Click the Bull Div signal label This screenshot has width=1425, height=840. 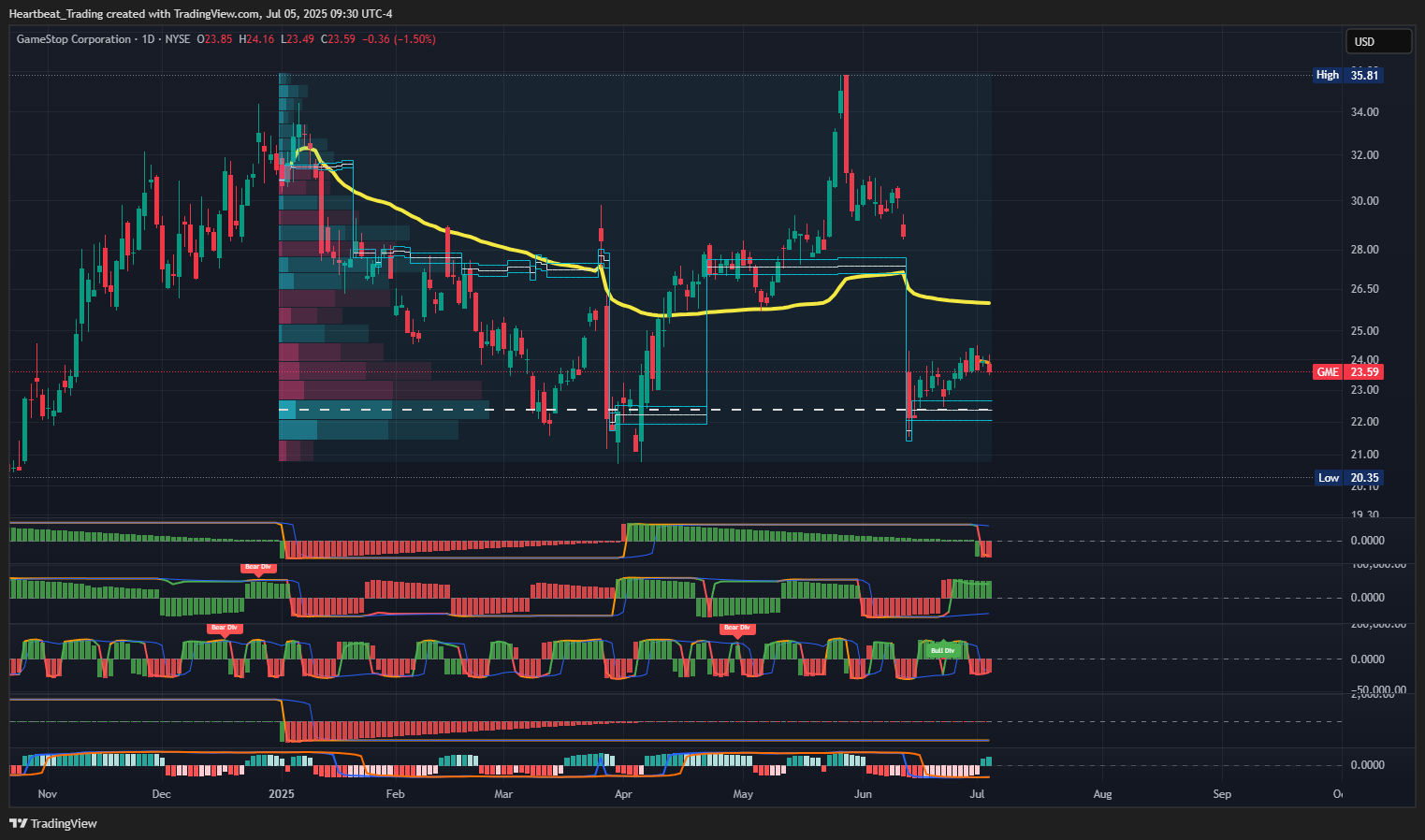tap(943, 650)
